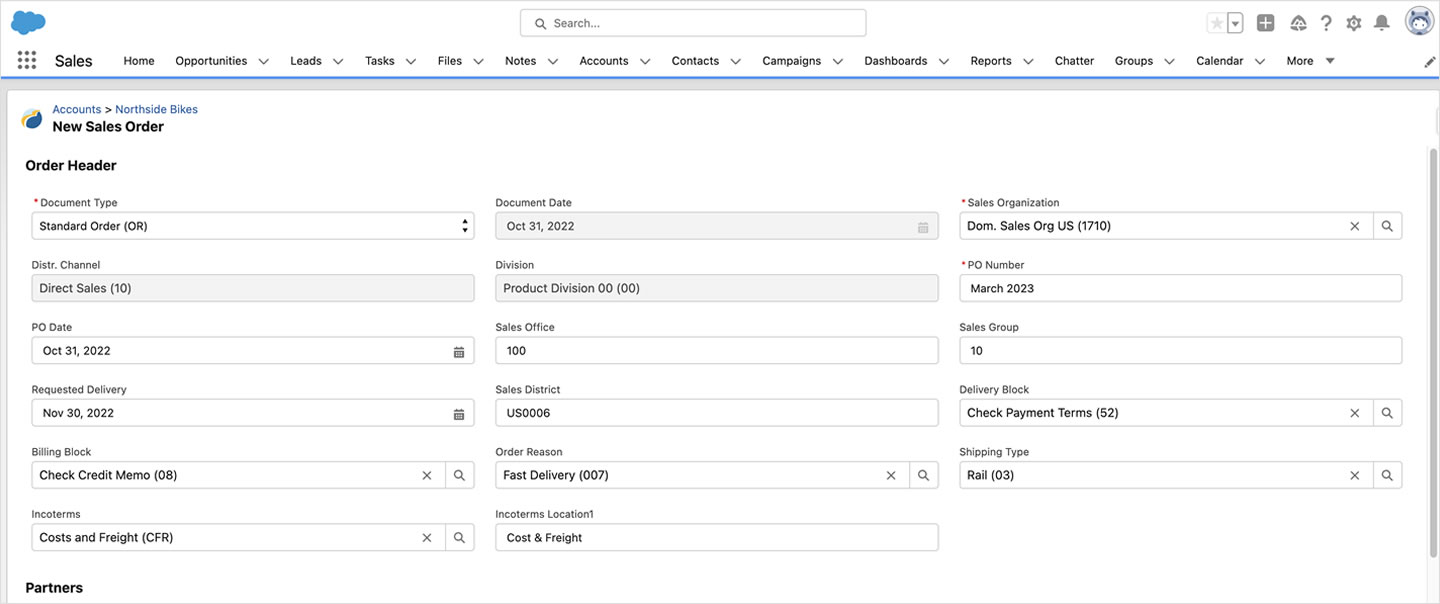Screen dimensions: 1440x604
Task: Clear the Delivery Block value
Action: click(x=1355, y=413)
